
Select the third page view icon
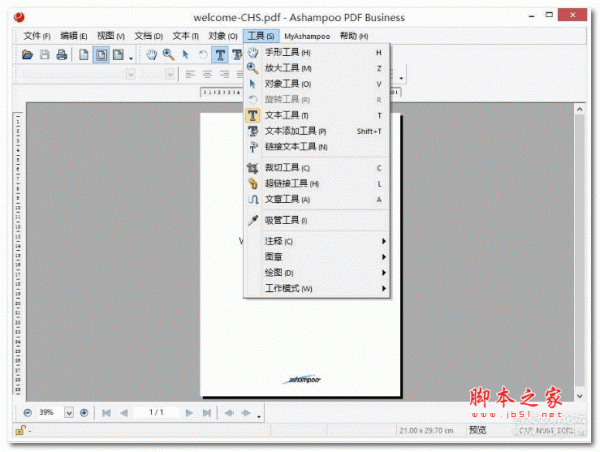[x=118, y=55]
